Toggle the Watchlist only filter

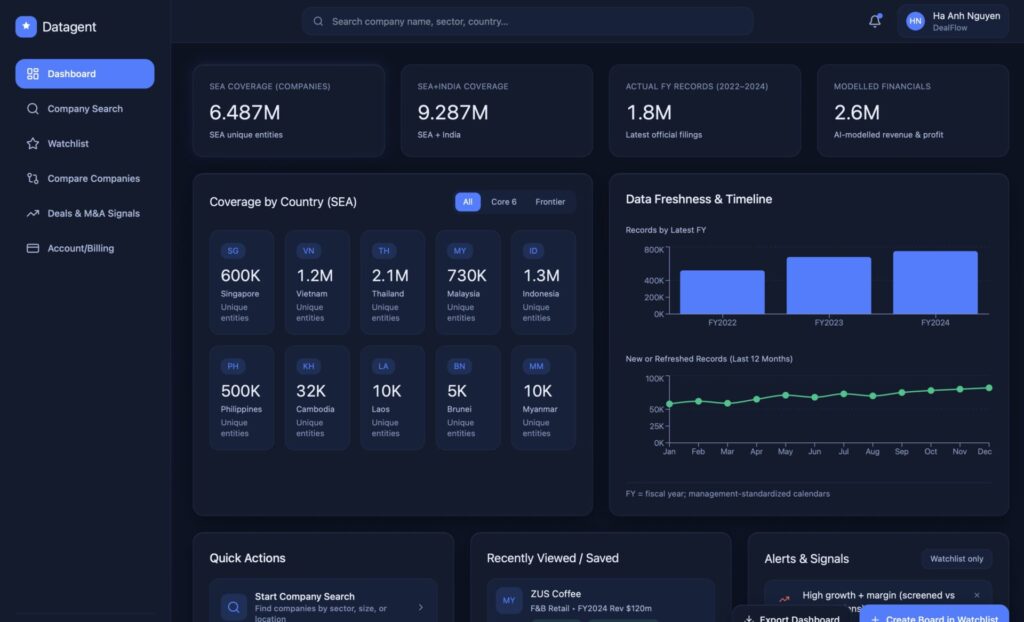point(956,559)
